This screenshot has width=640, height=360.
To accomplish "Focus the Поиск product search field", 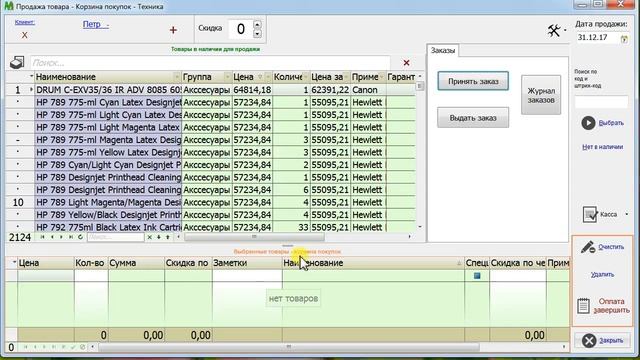I will 210,63.
